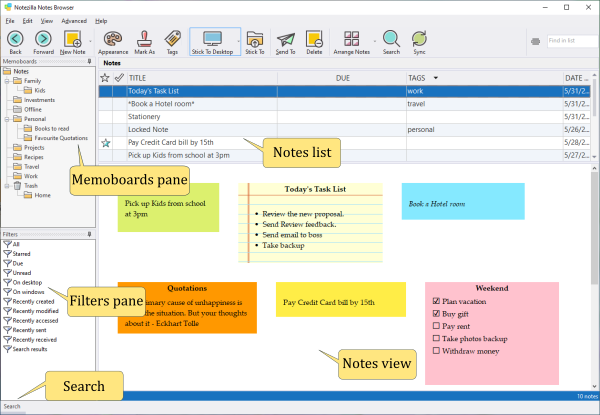
Task: Click the Sync toolbar icon
Action: [x=419, y=40]
